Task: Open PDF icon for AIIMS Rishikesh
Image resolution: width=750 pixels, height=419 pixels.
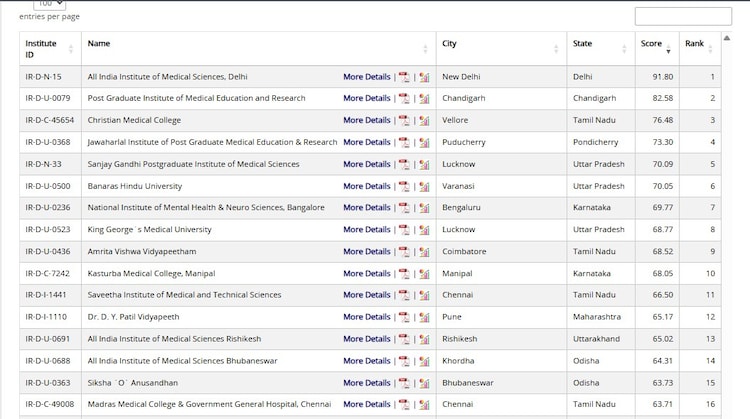Action: (404, 339)
